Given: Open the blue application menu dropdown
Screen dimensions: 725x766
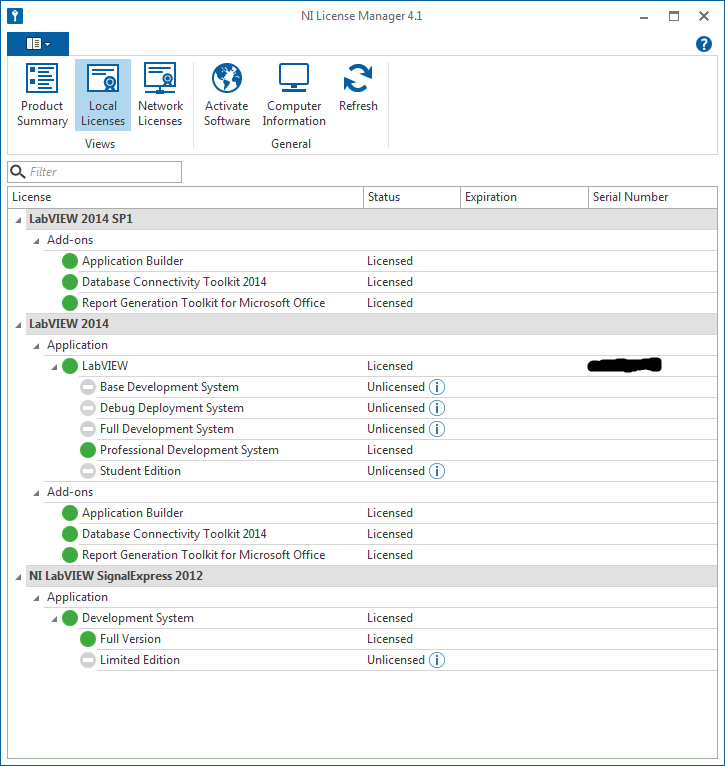Looking at the screenshot, I should 38,44.
